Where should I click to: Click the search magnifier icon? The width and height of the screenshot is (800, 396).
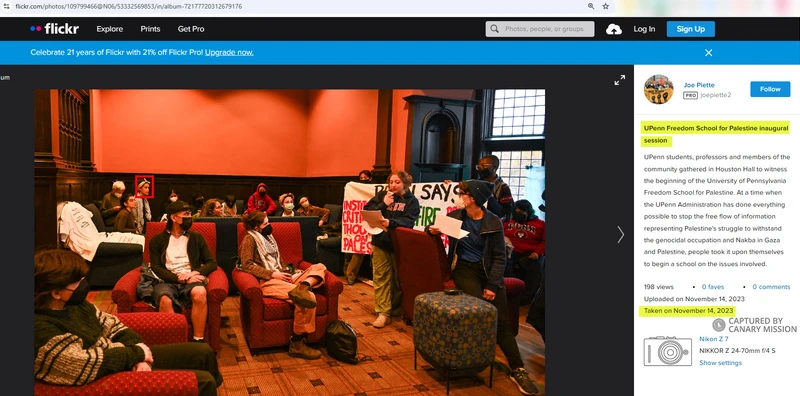point(494,29)
